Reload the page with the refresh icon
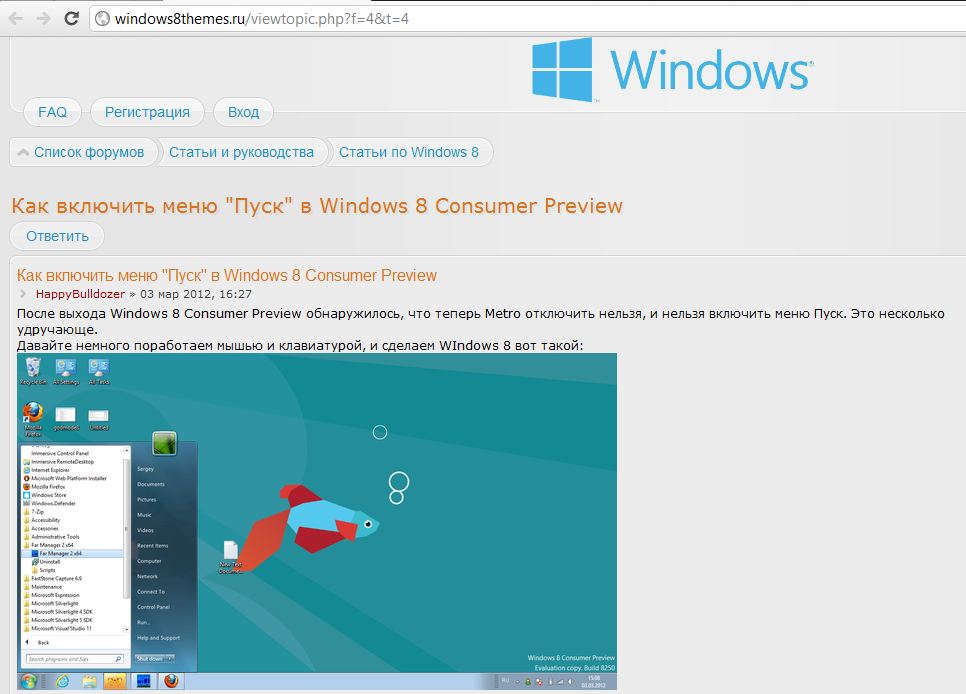The width and height of the screenshot is (966, 694). point(71,18)
